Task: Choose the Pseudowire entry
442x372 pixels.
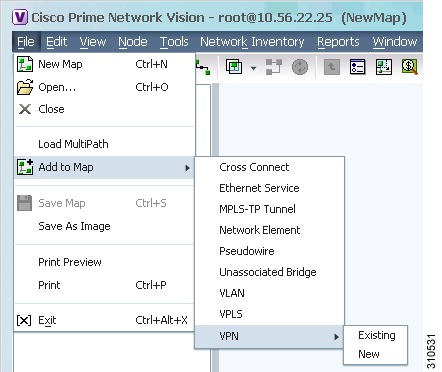Action: coord(247,251)
